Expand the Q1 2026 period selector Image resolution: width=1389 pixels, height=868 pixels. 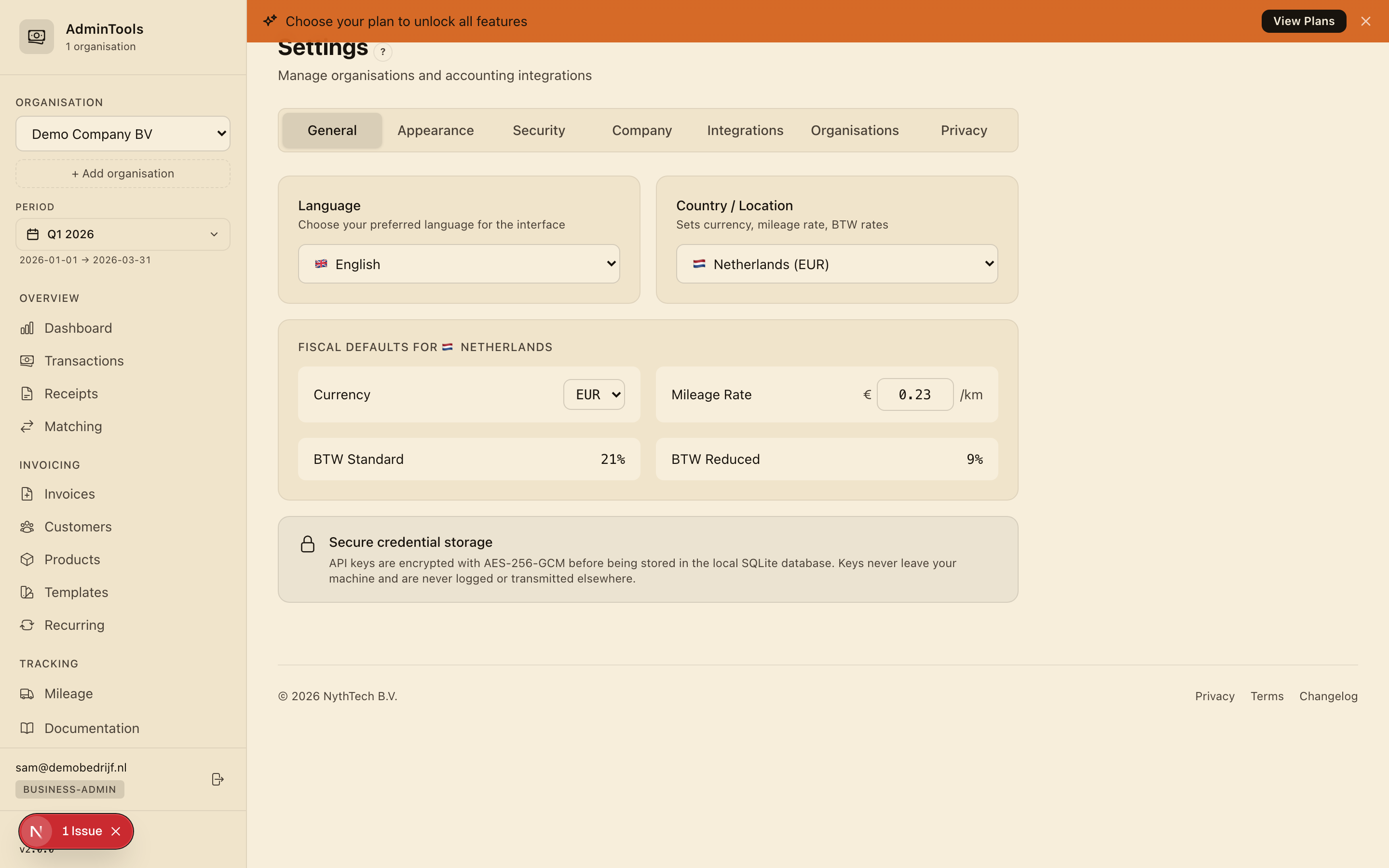[x=123, y=234]
